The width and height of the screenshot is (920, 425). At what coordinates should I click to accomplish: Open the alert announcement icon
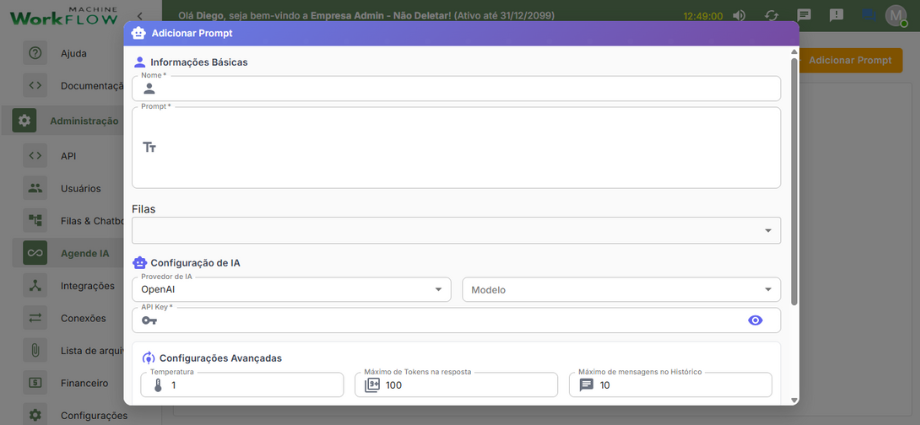point(836,16)
